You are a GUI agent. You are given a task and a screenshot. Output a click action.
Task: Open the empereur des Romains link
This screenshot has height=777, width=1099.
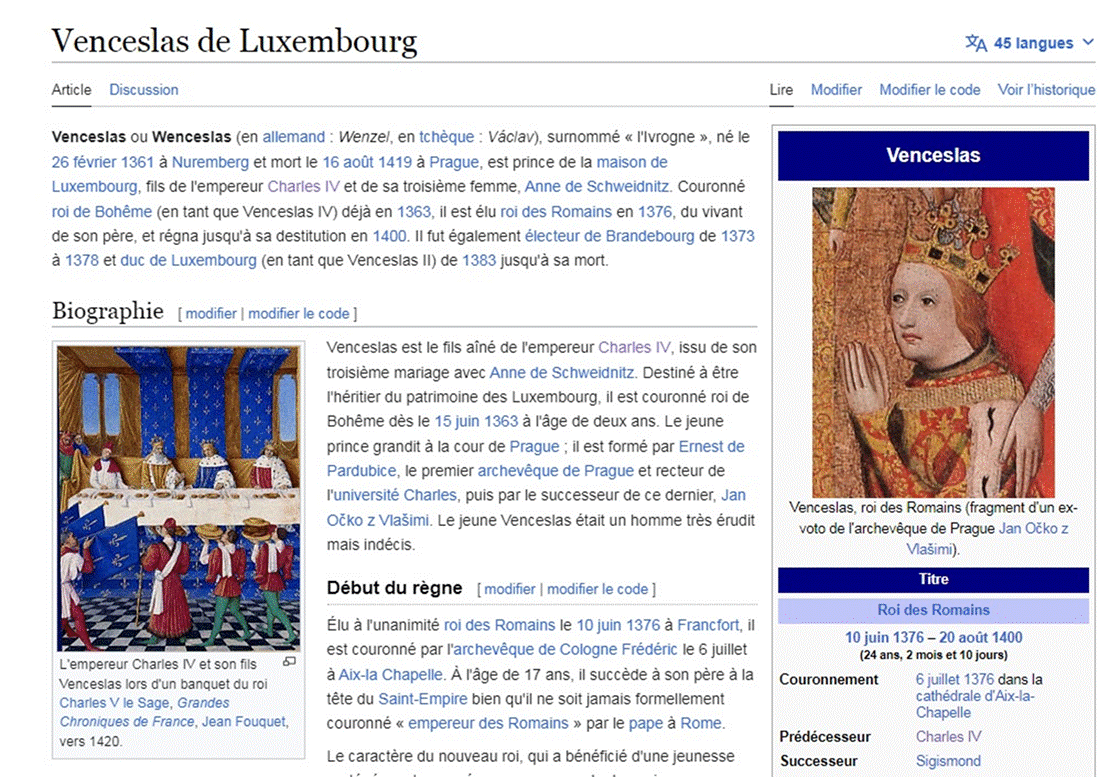point(489,724)
